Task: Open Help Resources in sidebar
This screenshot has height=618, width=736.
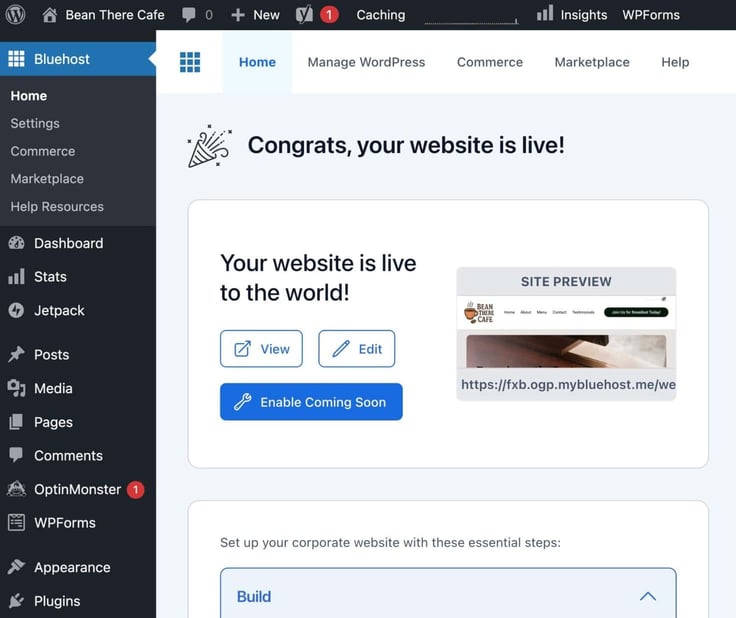Action: click(57, 206)
